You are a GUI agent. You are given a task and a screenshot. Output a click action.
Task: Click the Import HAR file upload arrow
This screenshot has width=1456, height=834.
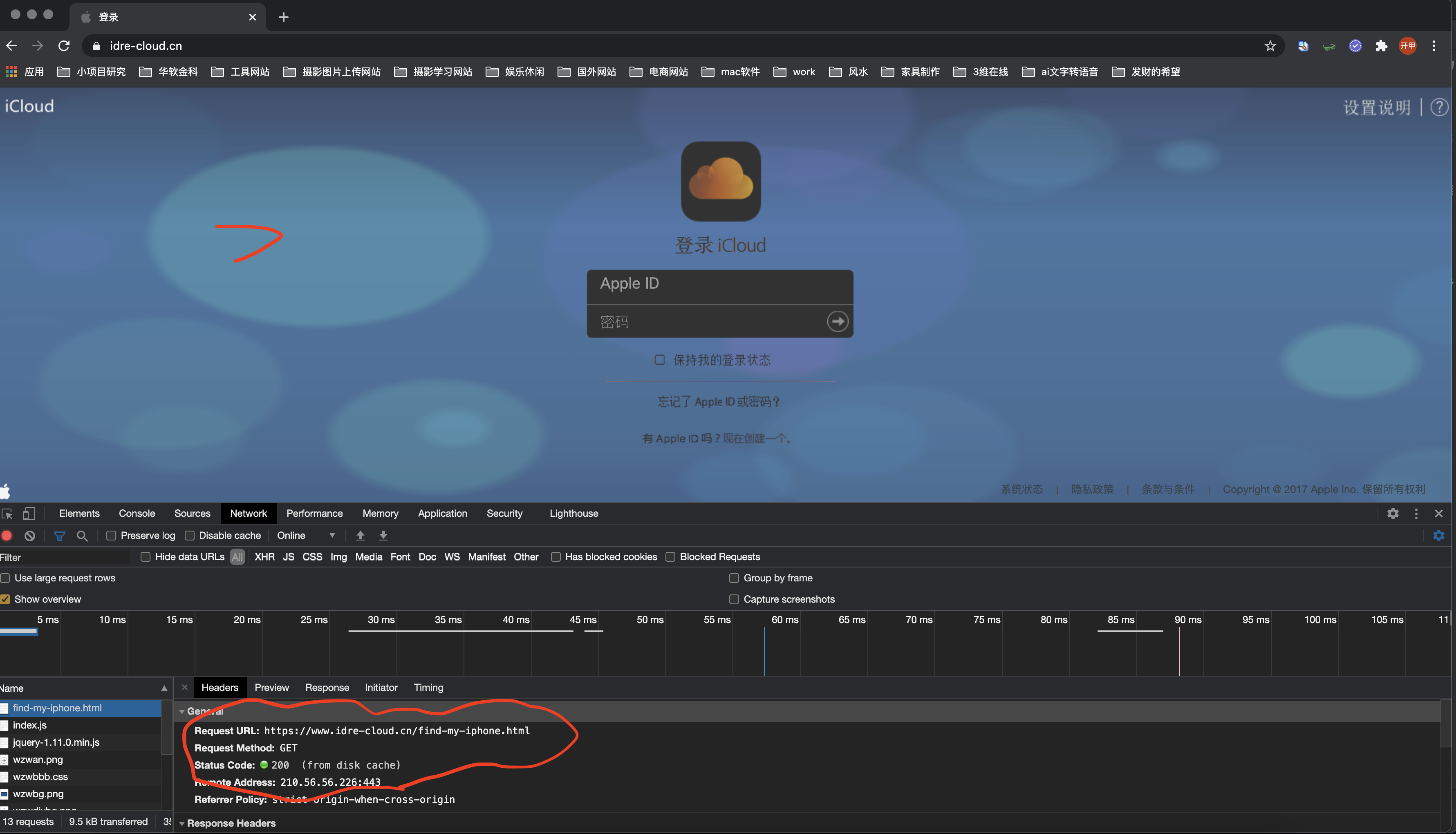[360, 536]
